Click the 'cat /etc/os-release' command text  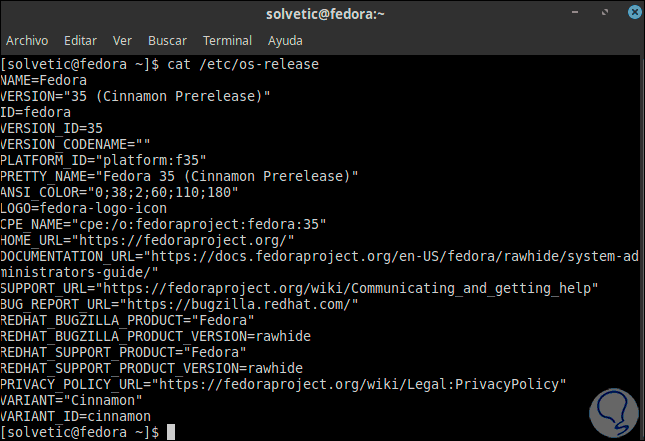[244, 64]
